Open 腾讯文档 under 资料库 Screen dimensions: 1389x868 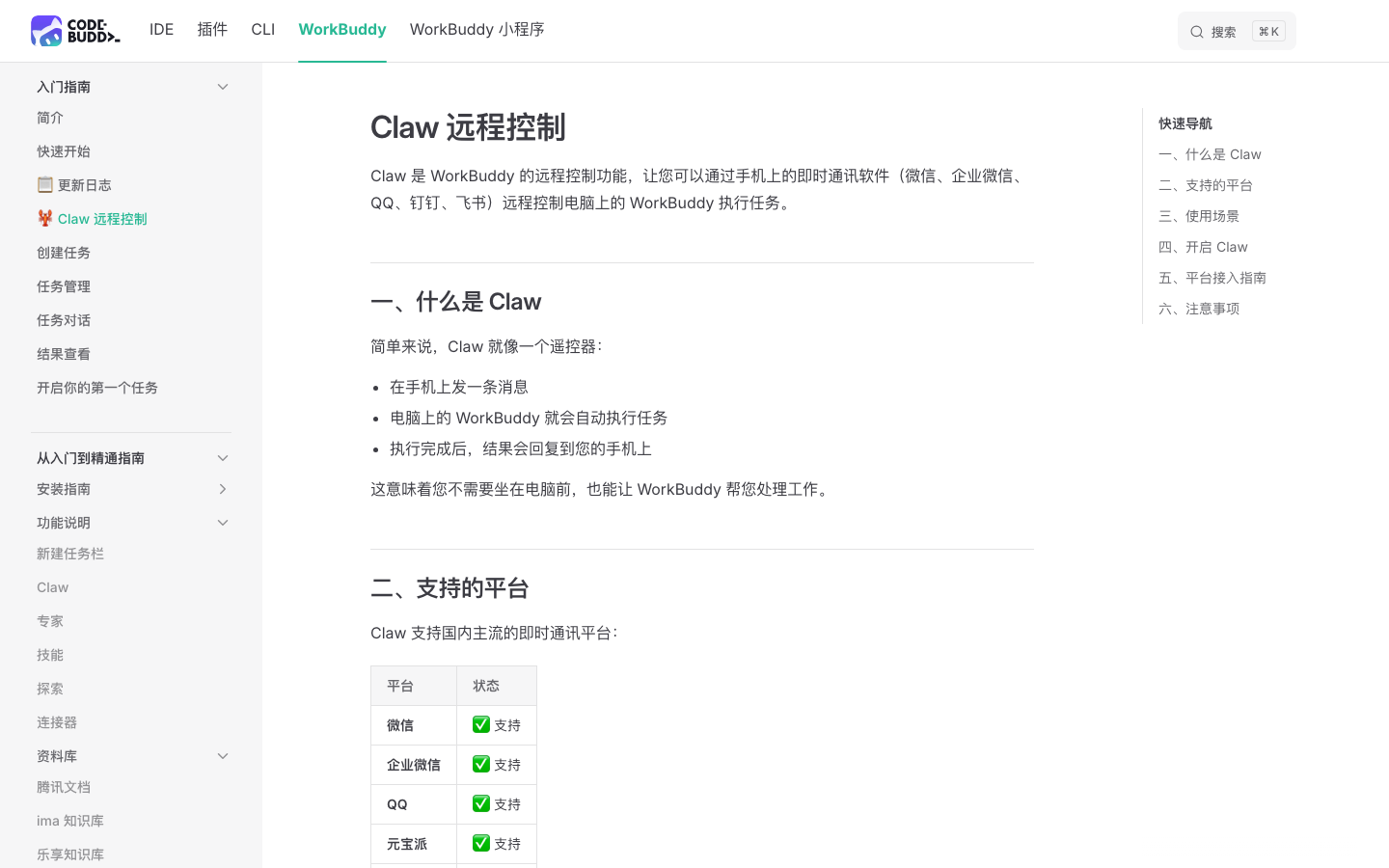64,787
